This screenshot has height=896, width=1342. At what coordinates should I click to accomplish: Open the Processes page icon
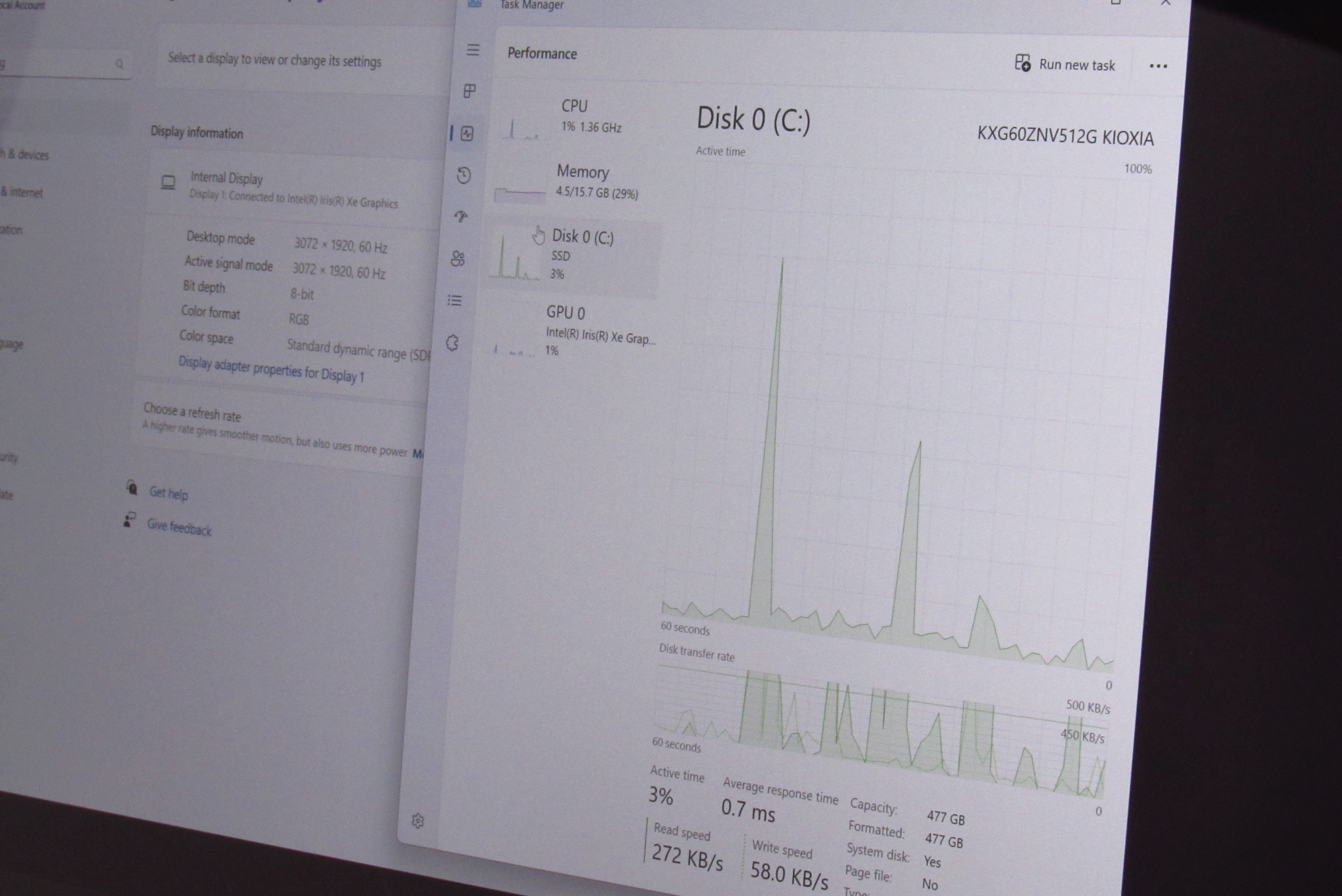point(470,91)
